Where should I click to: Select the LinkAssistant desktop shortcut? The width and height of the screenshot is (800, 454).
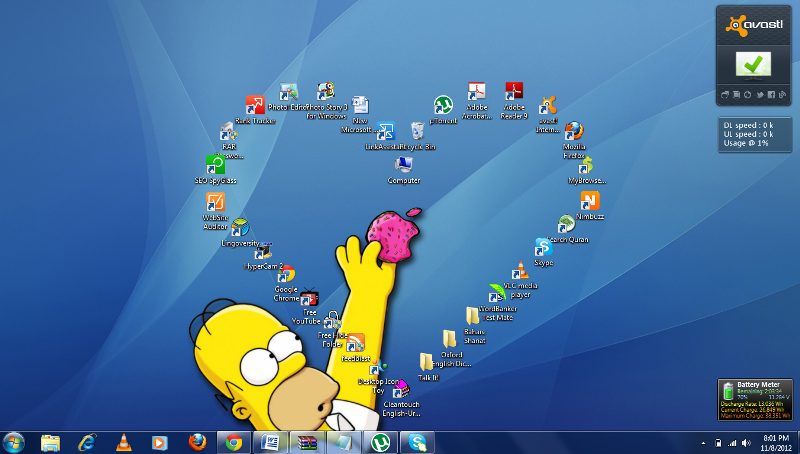click(385, 136)
